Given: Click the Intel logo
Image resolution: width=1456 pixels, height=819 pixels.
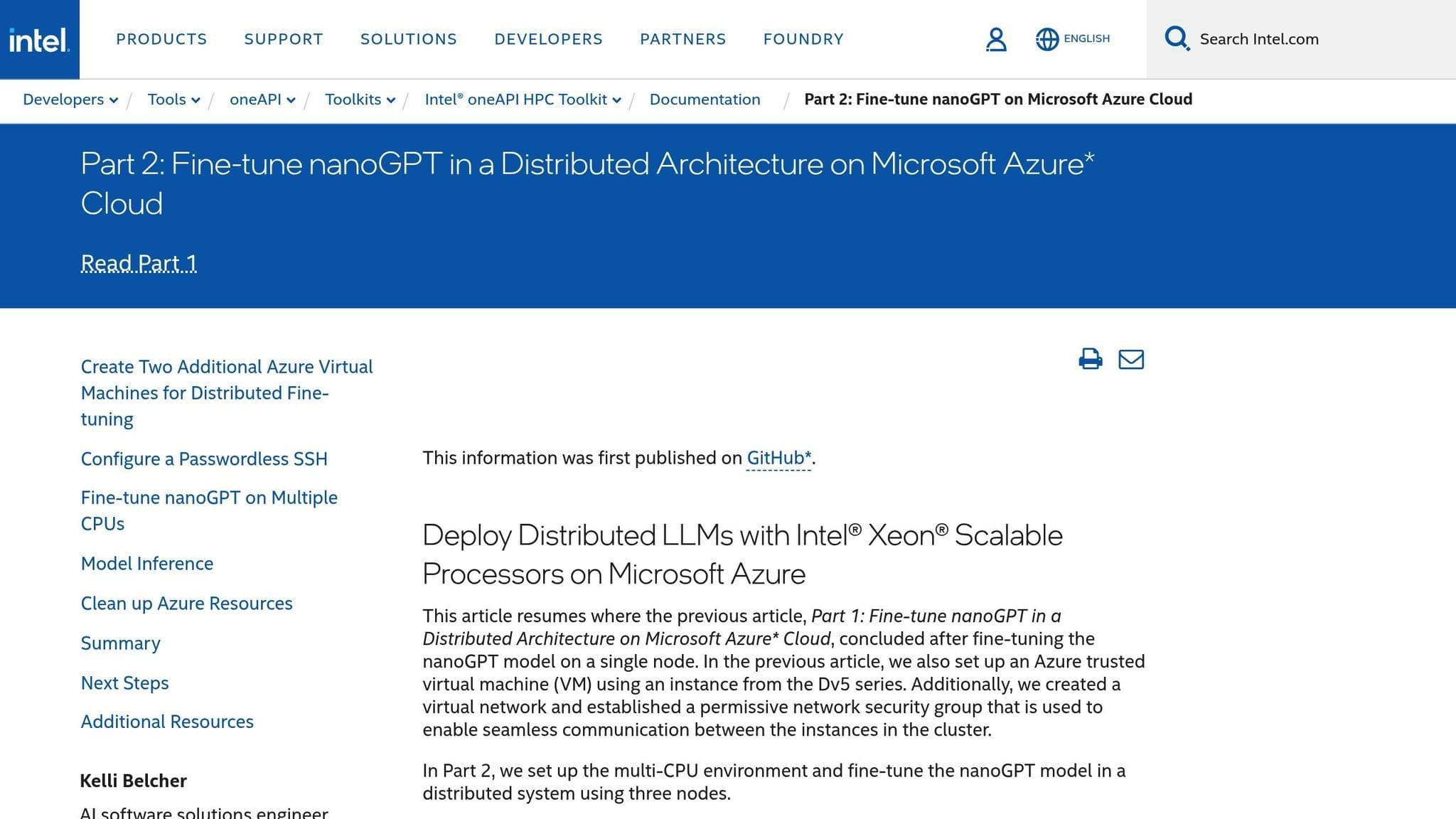Looking at the screenshot, I should pos(39,40).
